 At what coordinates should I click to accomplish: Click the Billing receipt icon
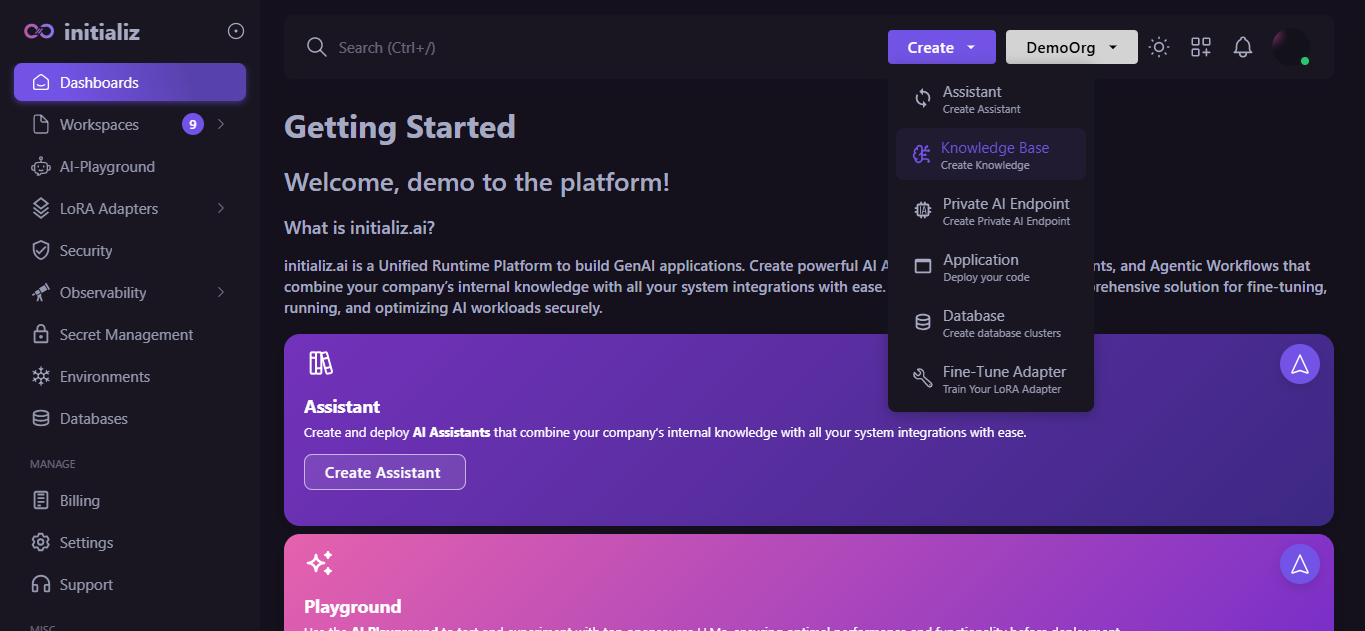click(x=41, y=500)
